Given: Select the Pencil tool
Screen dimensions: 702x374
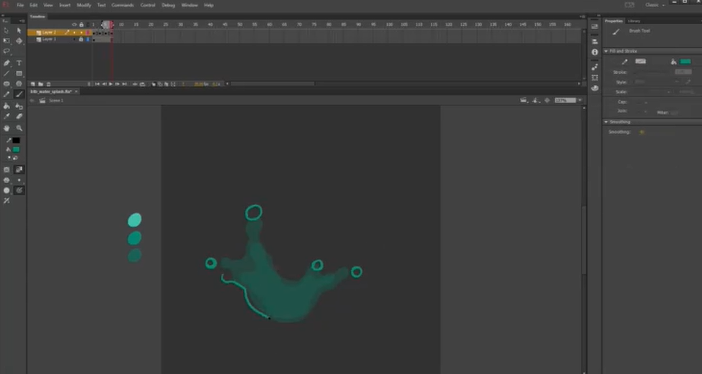Looking at the screenshot, I should (x=6, y=94).
